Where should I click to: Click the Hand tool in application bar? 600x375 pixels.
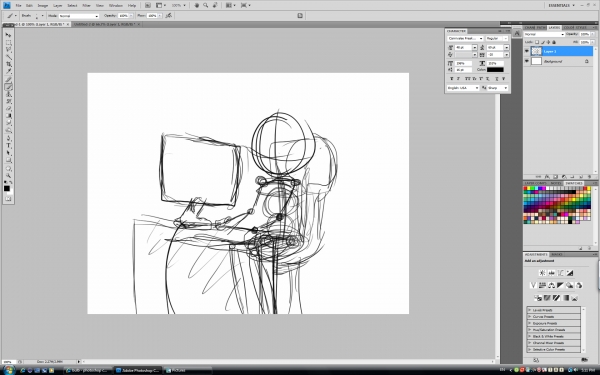[x=197, y=5]
